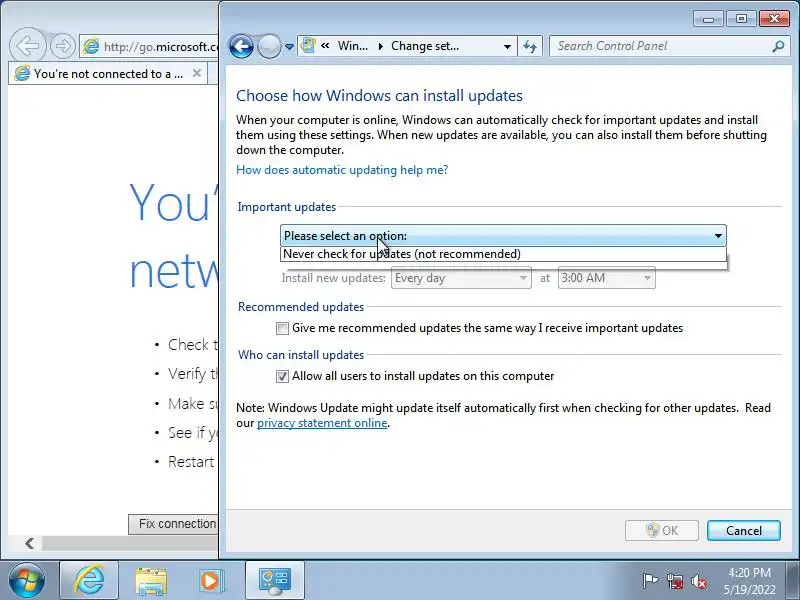Click the Control Panel address bar icon
The image size is (800, 600).
[308, 45]
